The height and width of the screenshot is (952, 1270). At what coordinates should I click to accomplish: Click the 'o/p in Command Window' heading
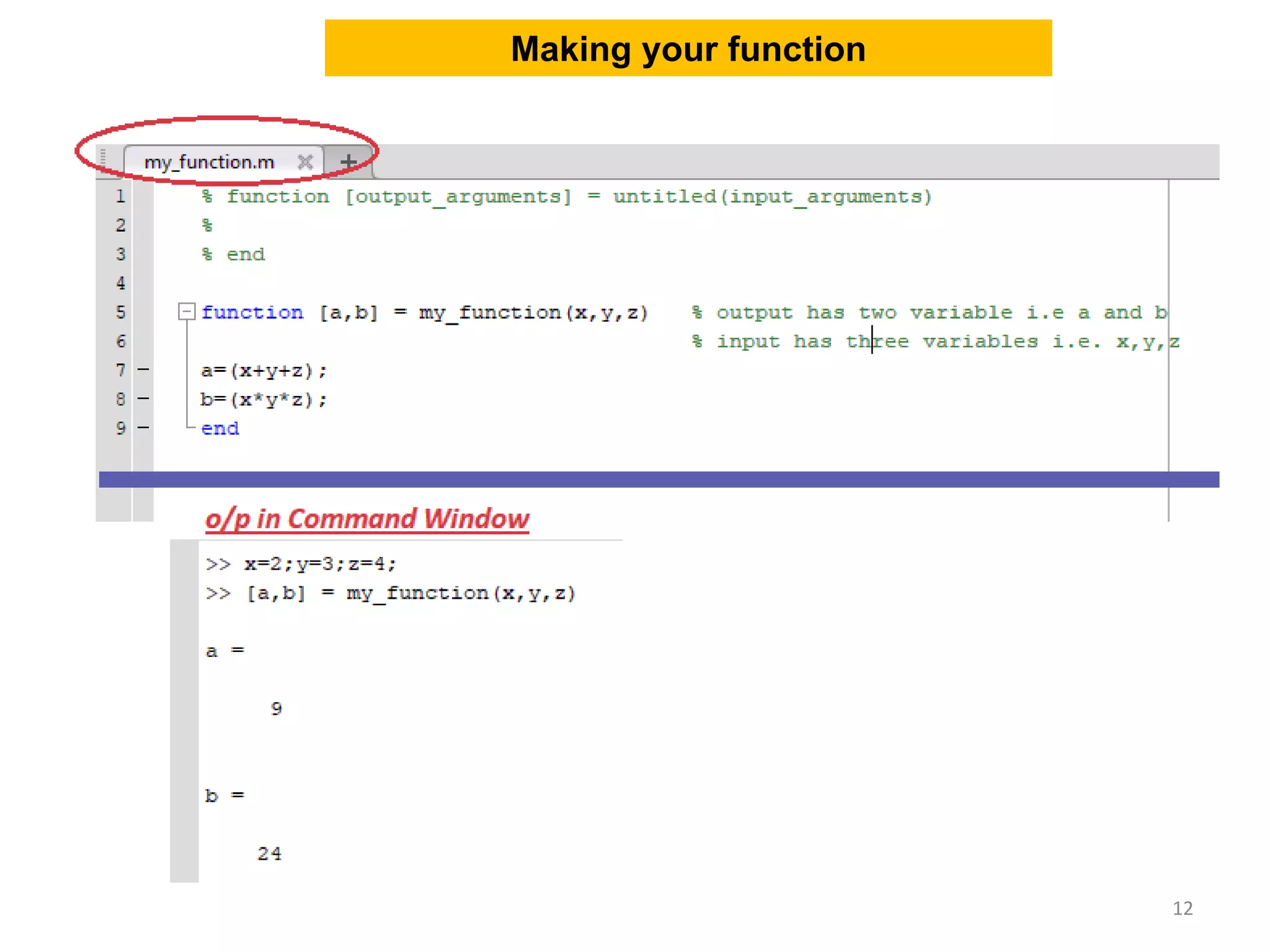[x=367, y=519]
